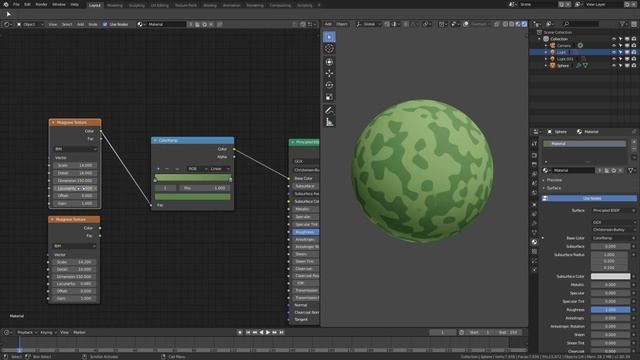Select the Select Box tool in viewport
Viewport: 640px width, 360px height.
click(x=329, y=37)
